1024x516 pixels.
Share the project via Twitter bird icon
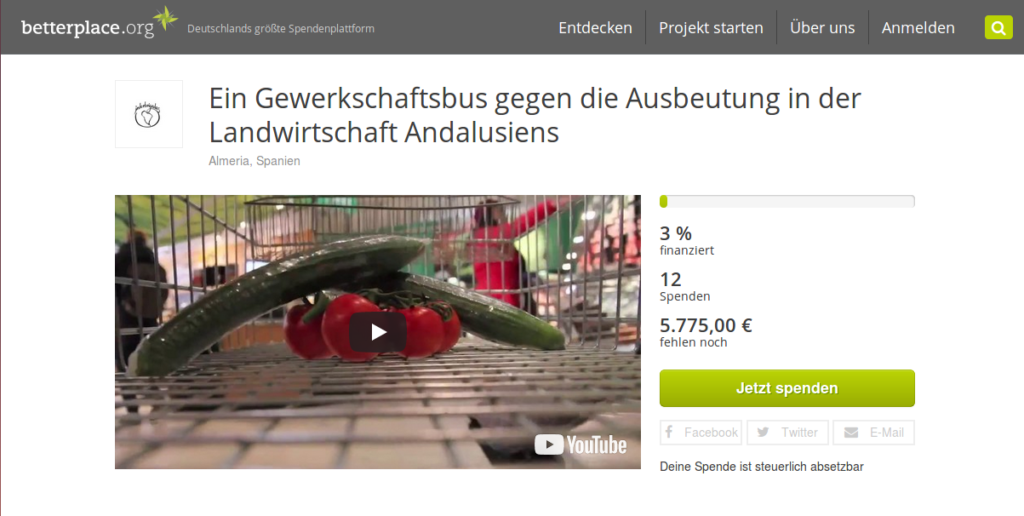(x=763, y=432)
